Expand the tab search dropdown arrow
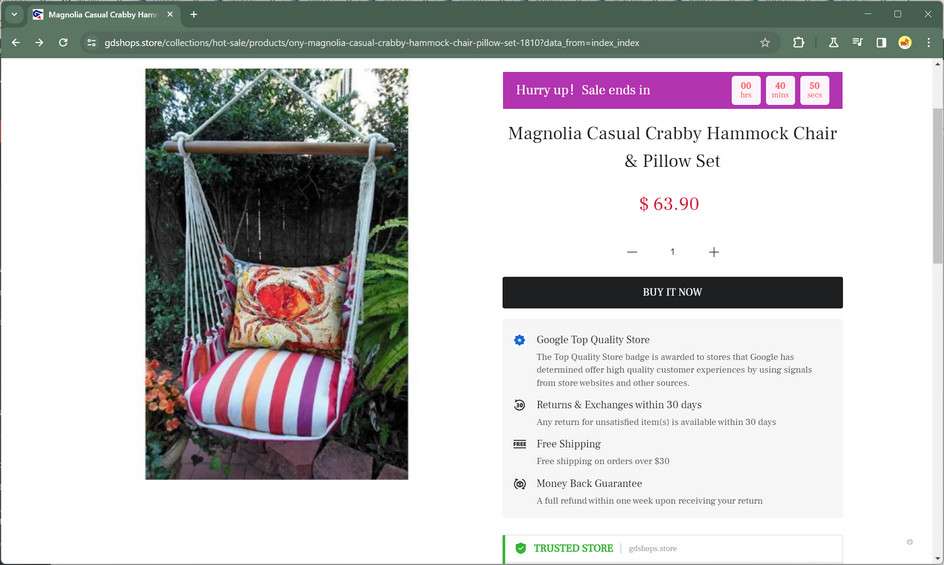This screenshot has width=944, height=565. (x=14, y=14)
